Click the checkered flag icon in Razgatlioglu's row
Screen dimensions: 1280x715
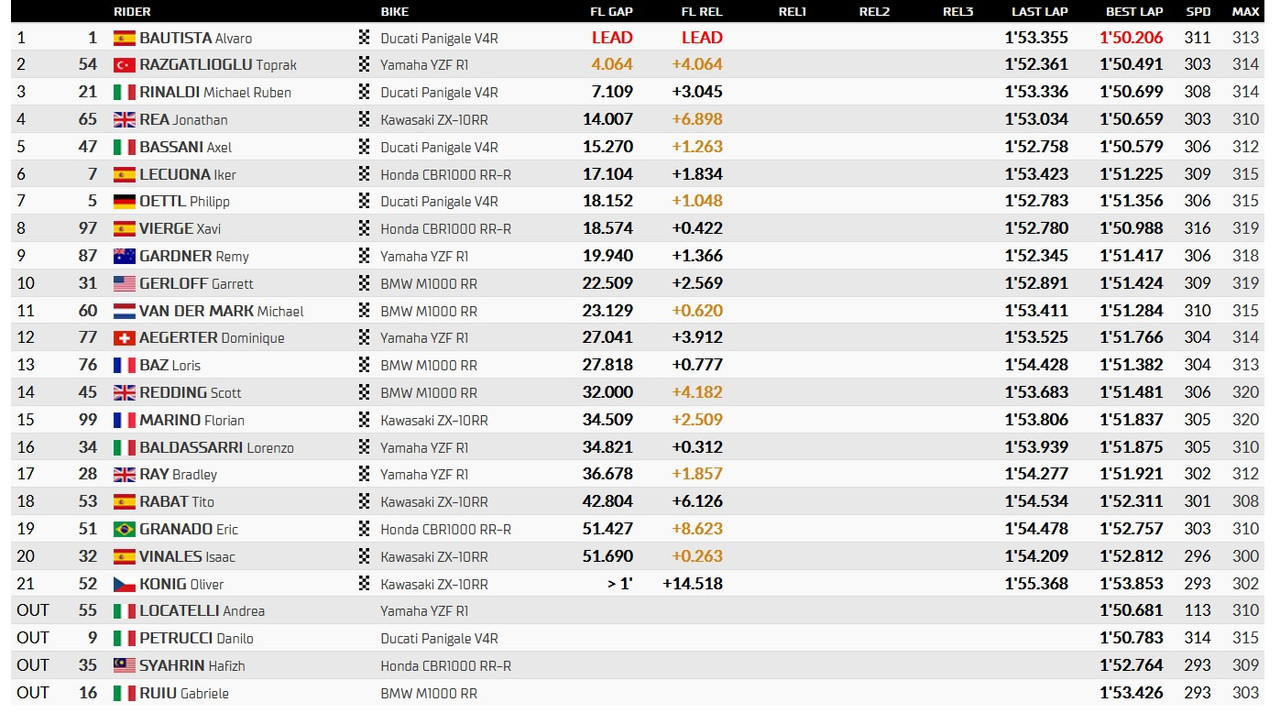(x=364, y=65)
